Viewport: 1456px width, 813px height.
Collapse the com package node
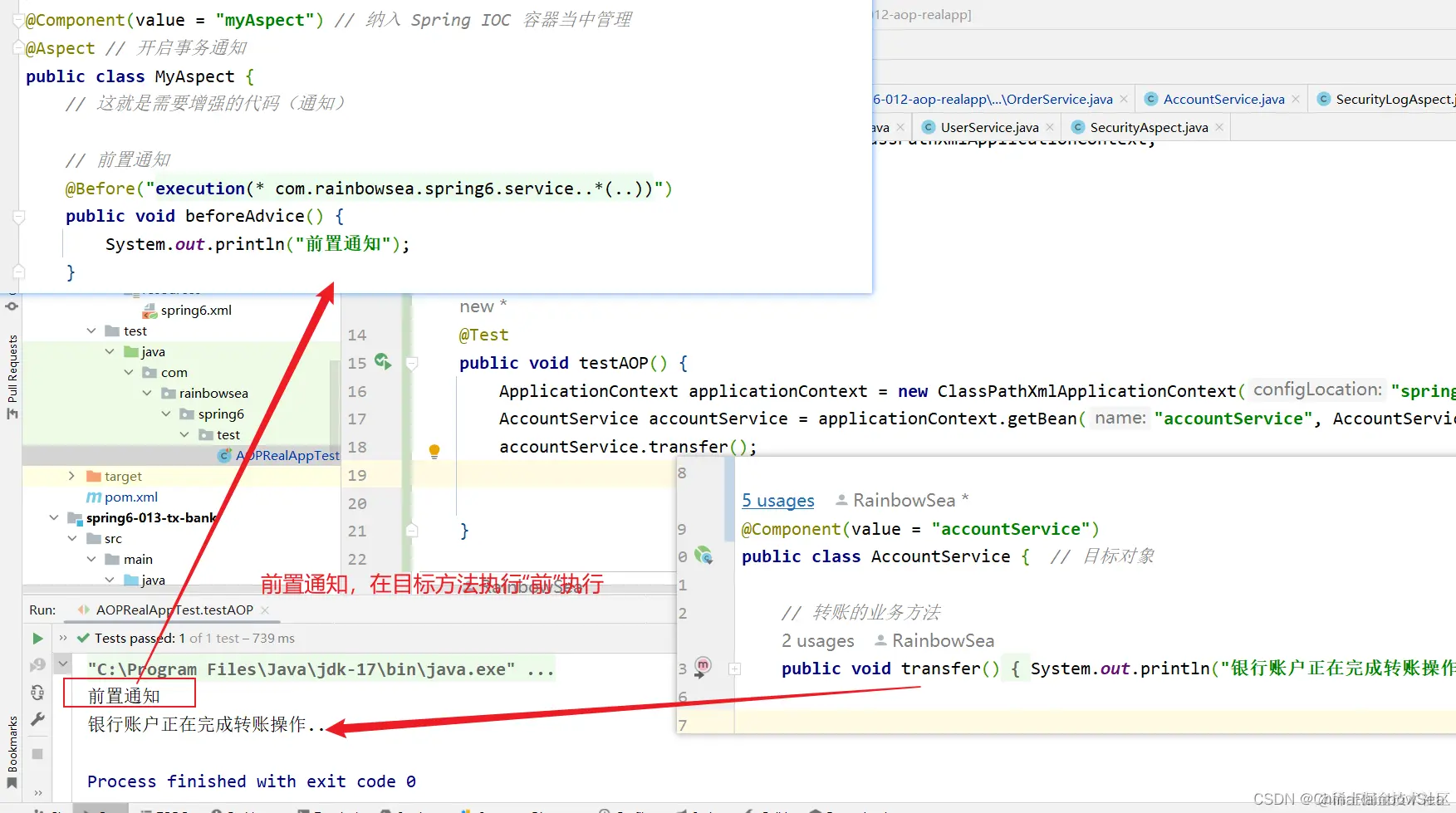click(129, 373)
